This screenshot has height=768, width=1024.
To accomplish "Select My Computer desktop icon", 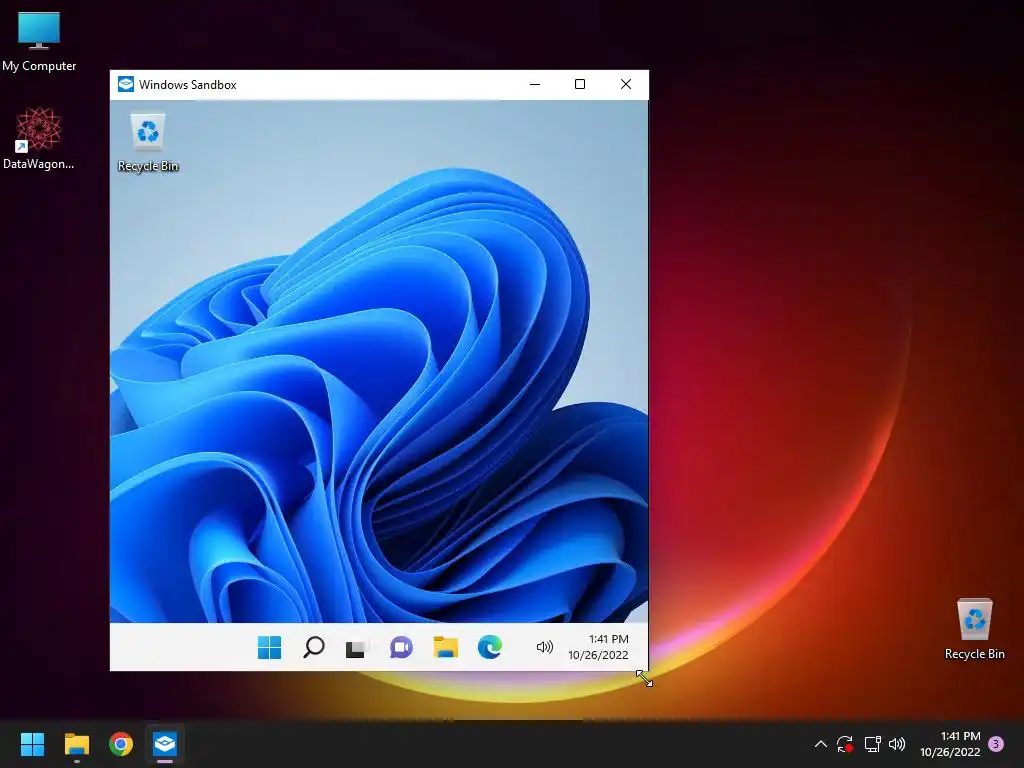I will pyautogui.click(x=39, y=42).
